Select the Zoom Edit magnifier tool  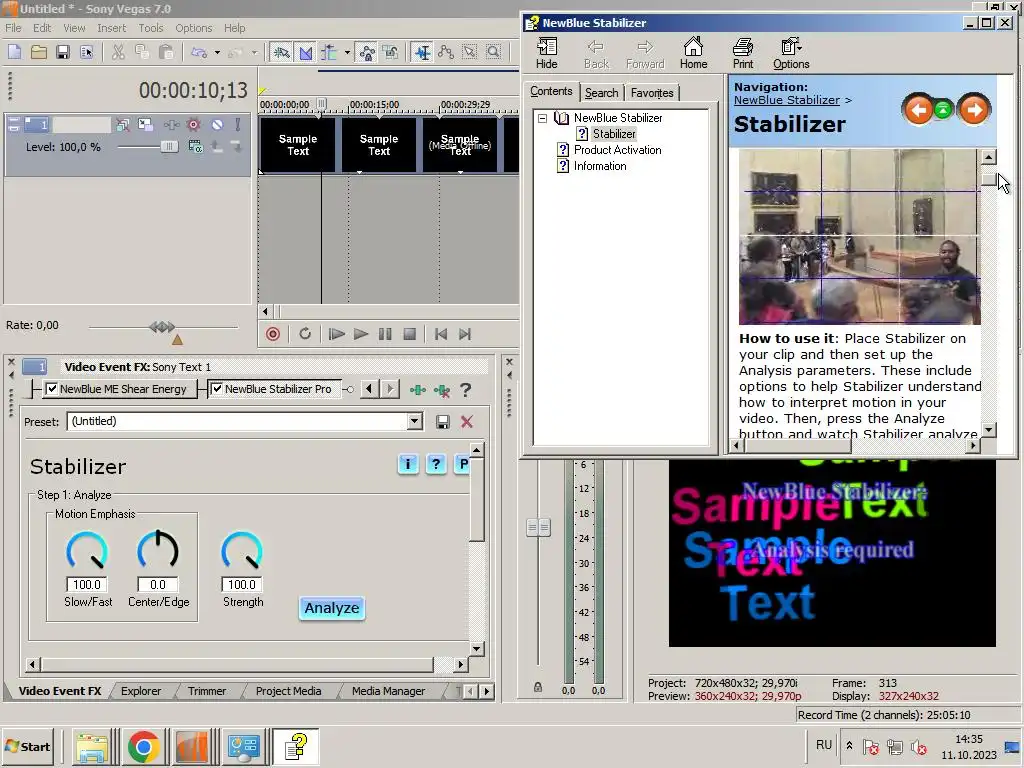[x=494, y=52]
